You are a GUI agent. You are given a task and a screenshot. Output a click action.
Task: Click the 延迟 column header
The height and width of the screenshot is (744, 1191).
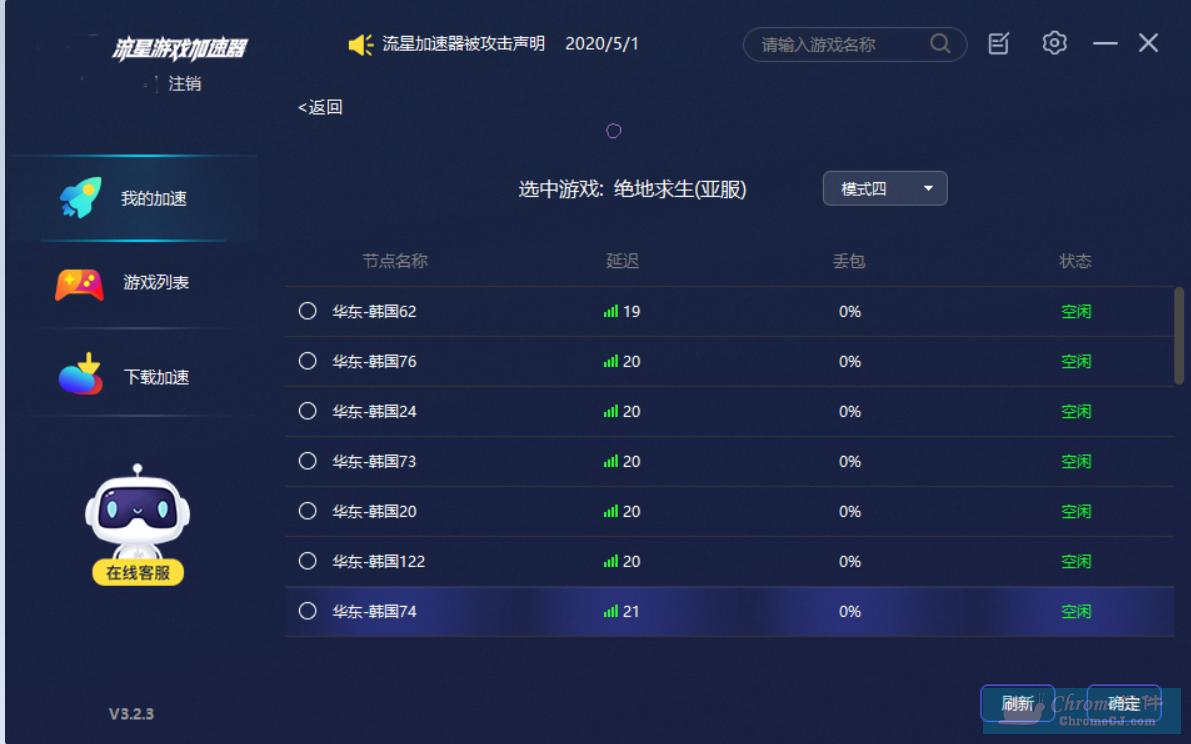[622, 261]
